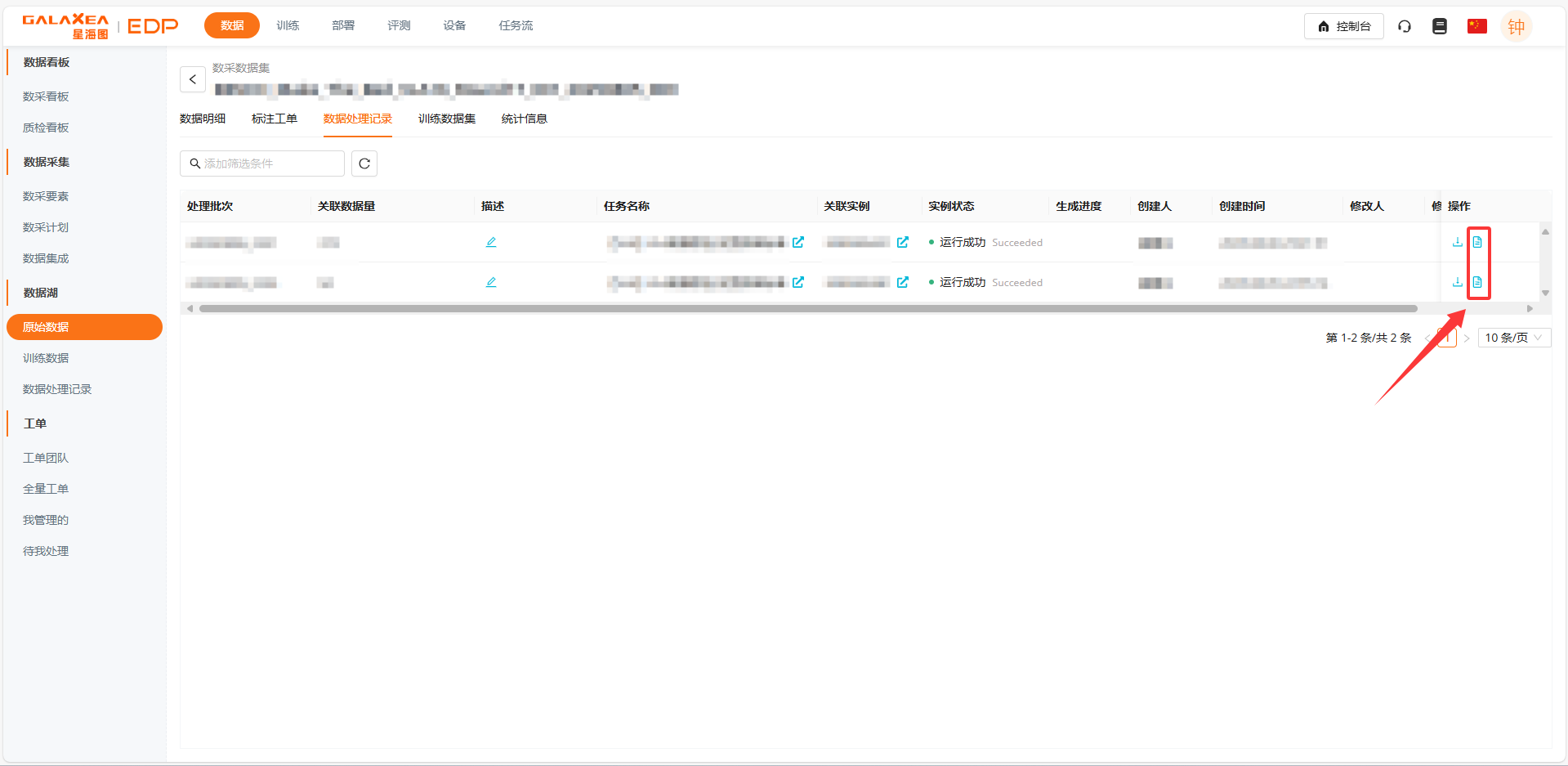Go to next page using the pagination arrow
1568x766 pixels.
(x=1467, y=338)
